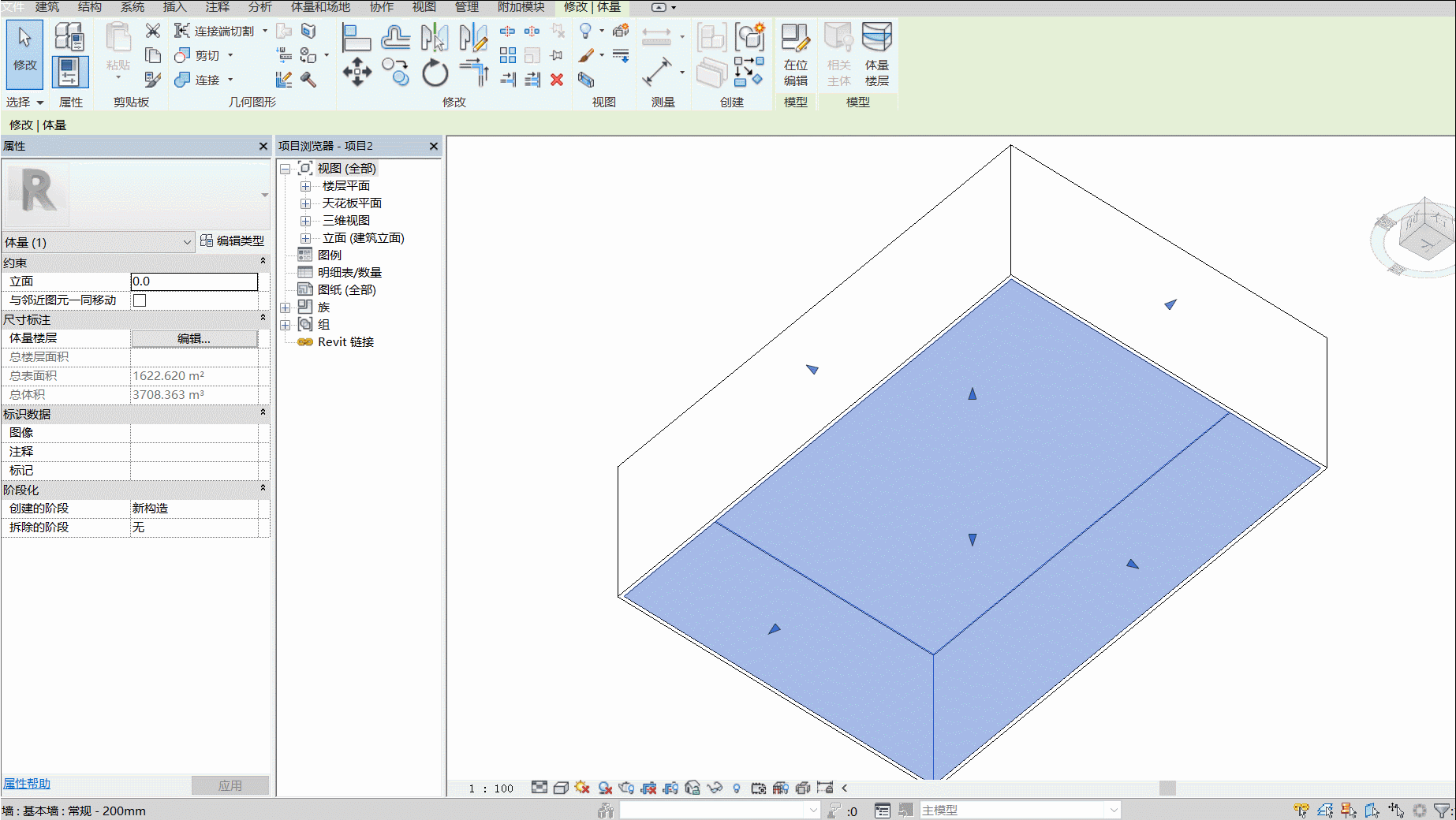Open the Mass (1) type filter dropdown
Screen dimensions: 1456x820
coord(99,242)
